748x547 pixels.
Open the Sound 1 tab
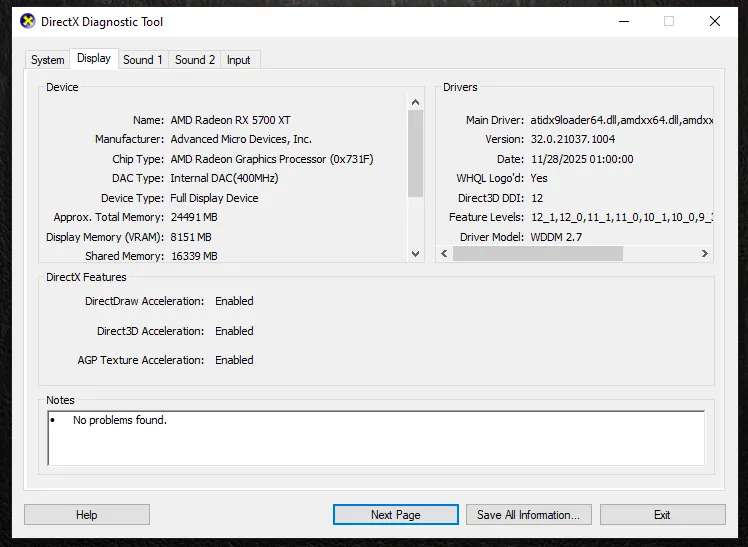click(x=143, y=60)
